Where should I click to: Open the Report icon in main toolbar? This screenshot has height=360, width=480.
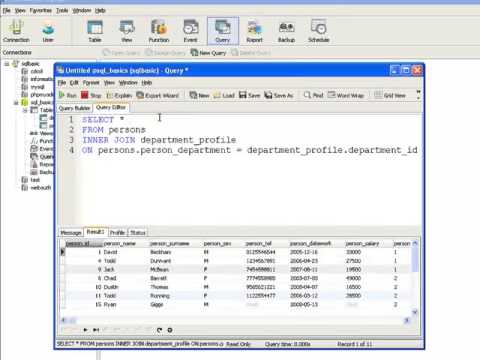tap(254, 31)
